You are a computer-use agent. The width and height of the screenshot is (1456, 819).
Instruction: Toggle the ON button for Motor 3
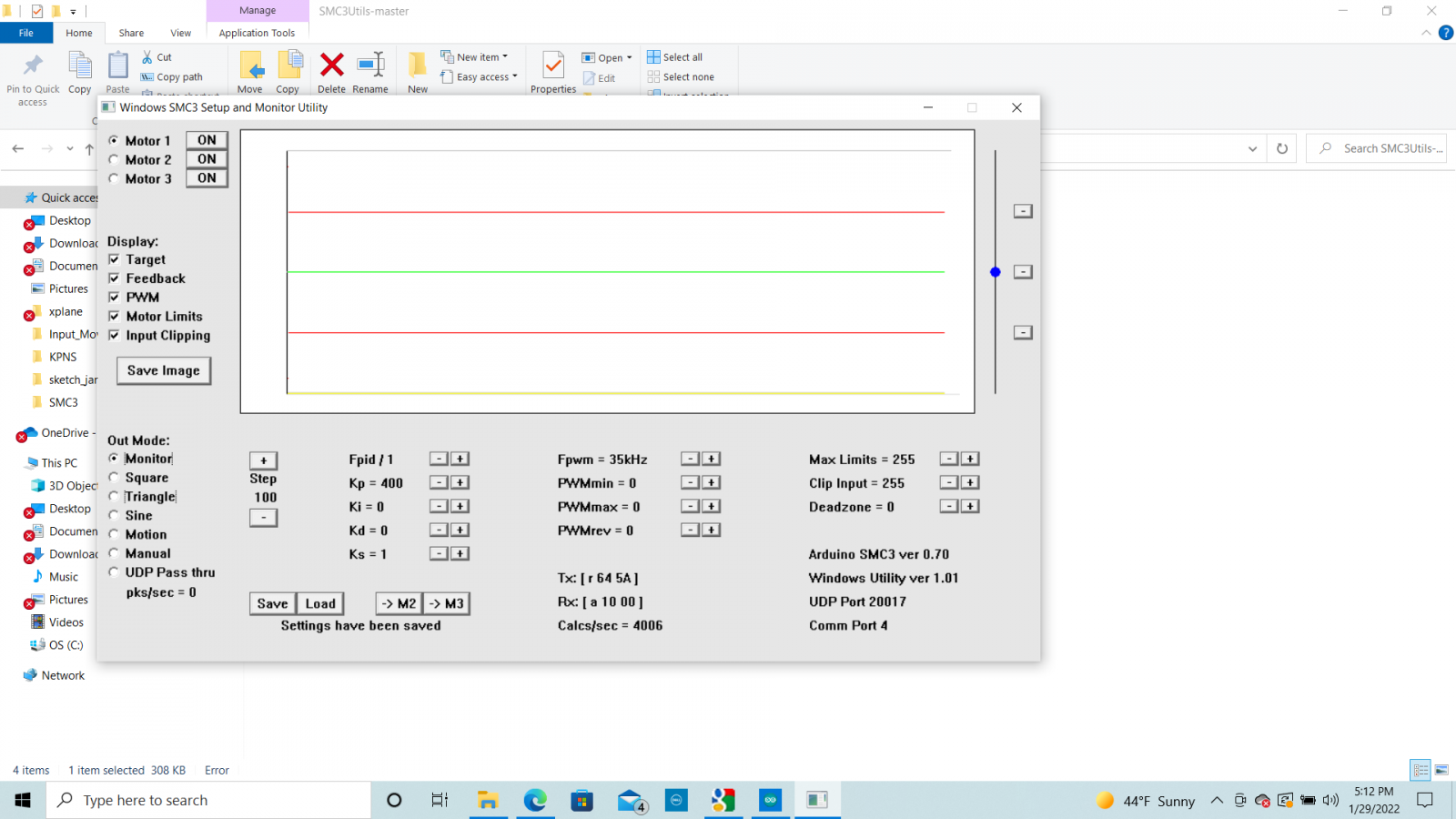click(207, 178)
